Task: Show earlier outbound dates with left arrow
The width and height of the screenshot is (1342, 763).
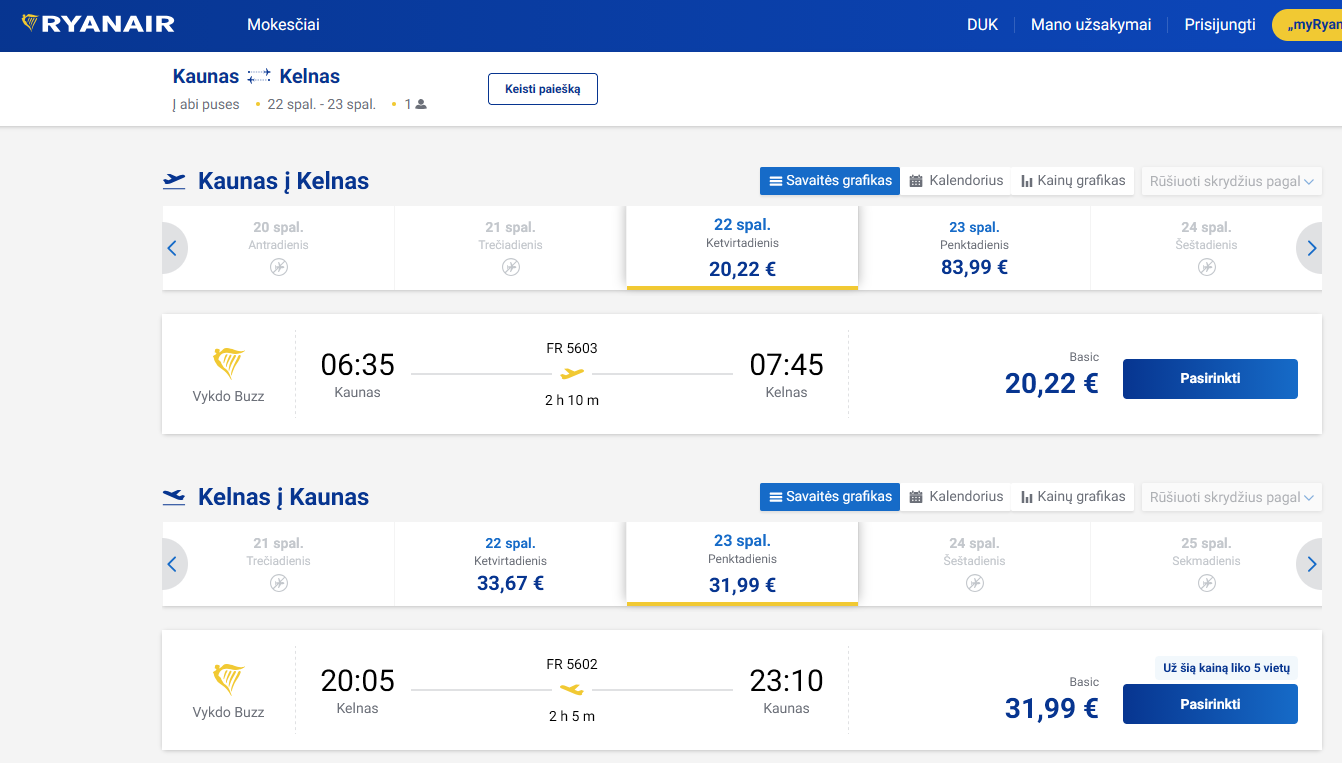Action: [x=173, y=248]
